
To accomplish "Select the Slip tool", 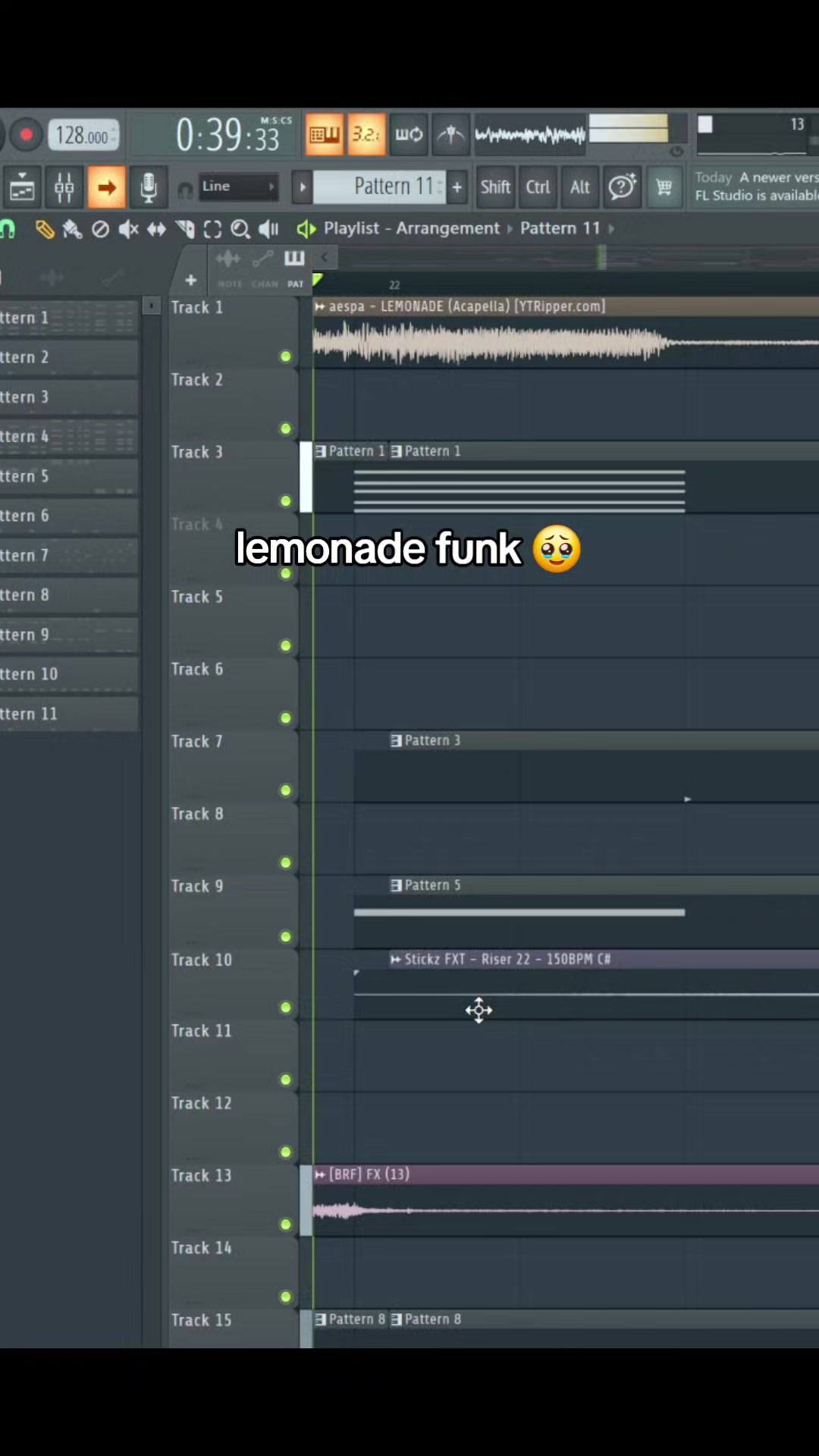I will coord(156,229).
